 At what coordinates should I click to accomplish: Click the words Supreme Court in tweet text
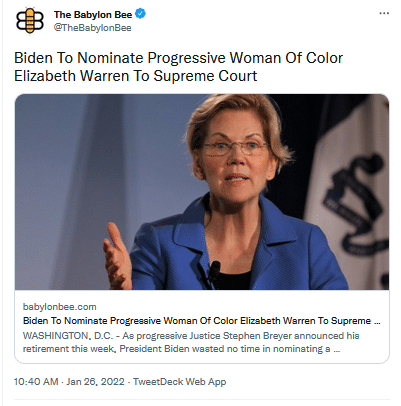pos(205,76)
